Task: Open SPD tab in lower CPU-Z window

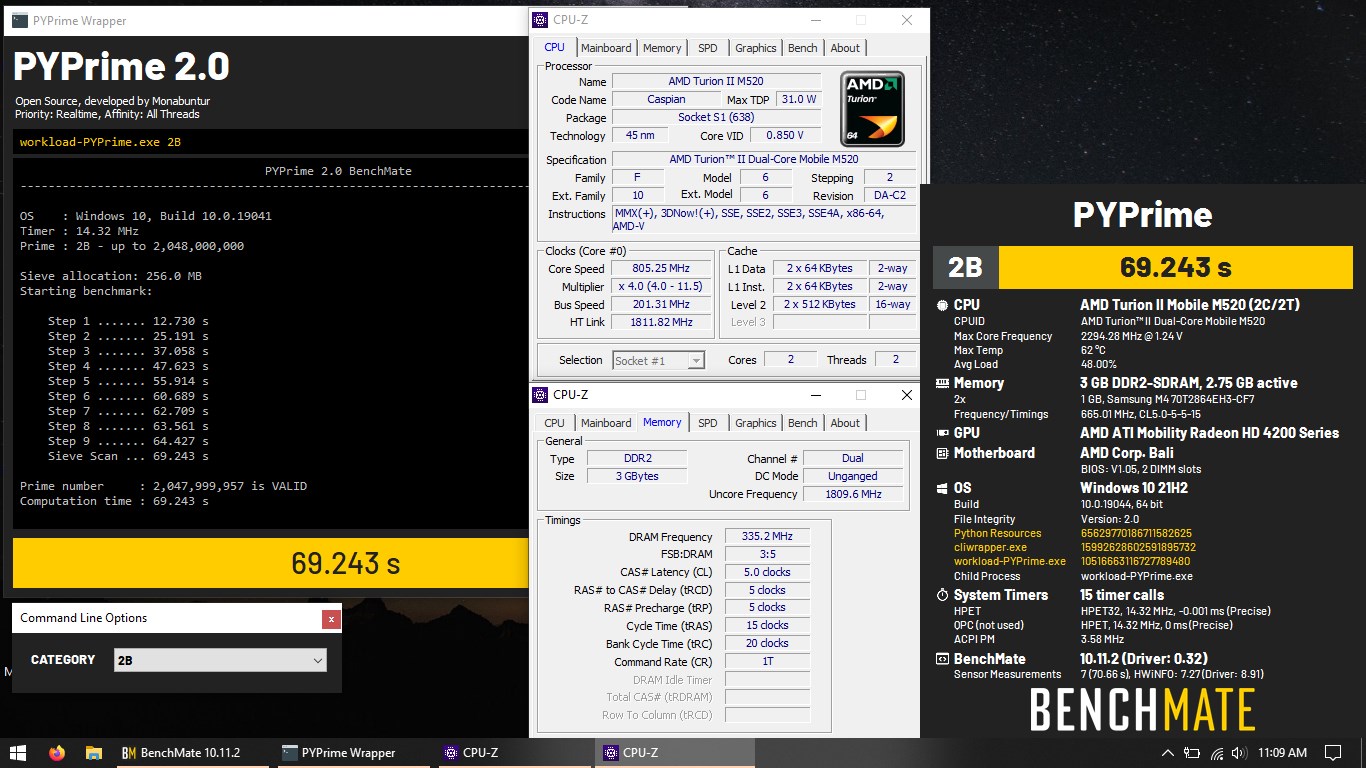Action: click(x=708, y=423)
